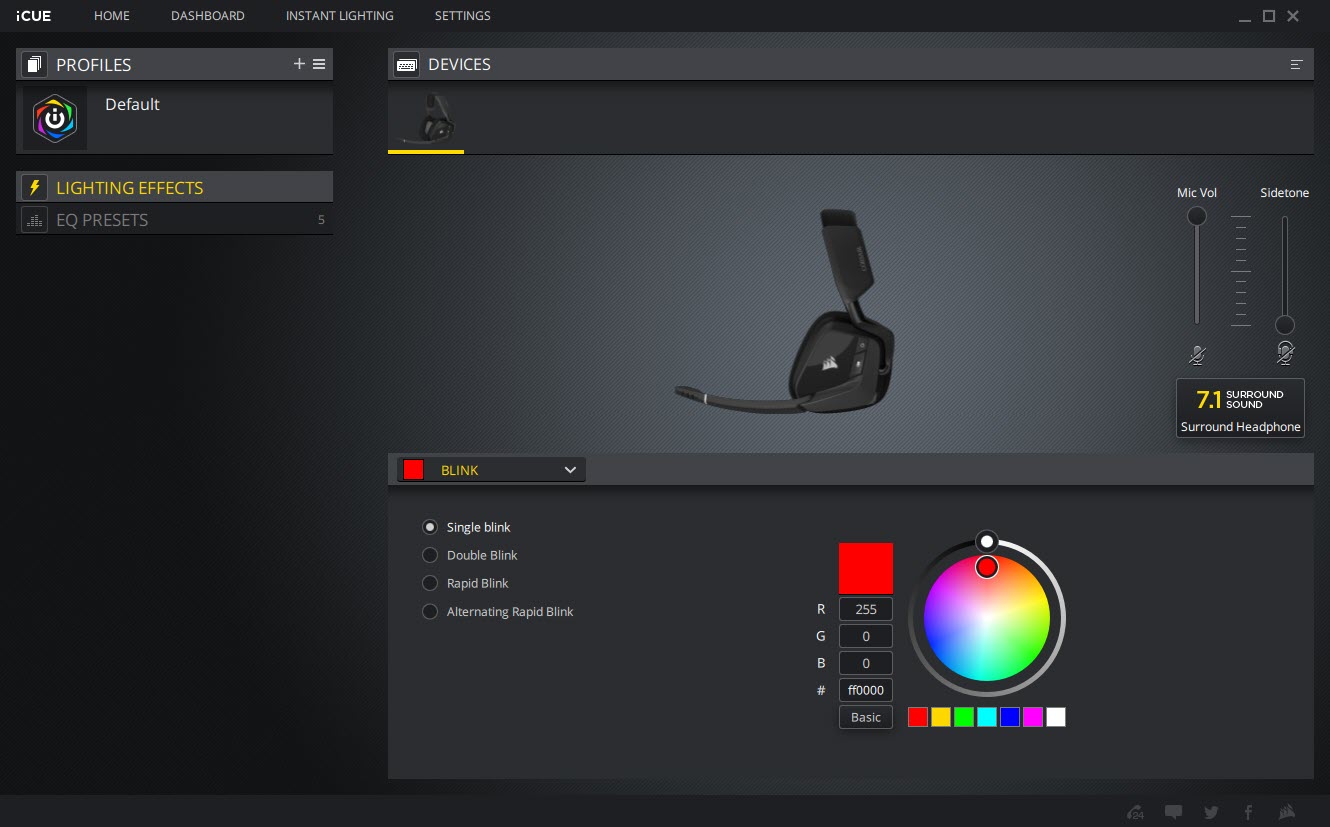1330x827 pixels.
Task: Click the G value input field
Action: (x=866, y=636)
